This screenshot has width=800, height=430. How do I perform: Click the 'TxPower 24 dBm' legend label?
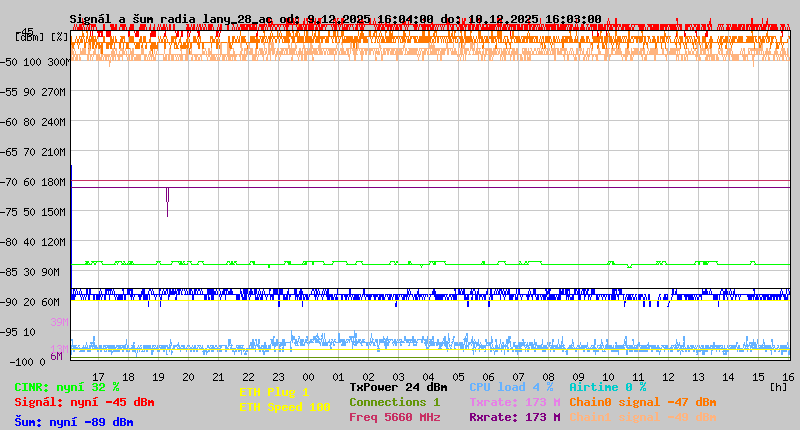point(398,387)
